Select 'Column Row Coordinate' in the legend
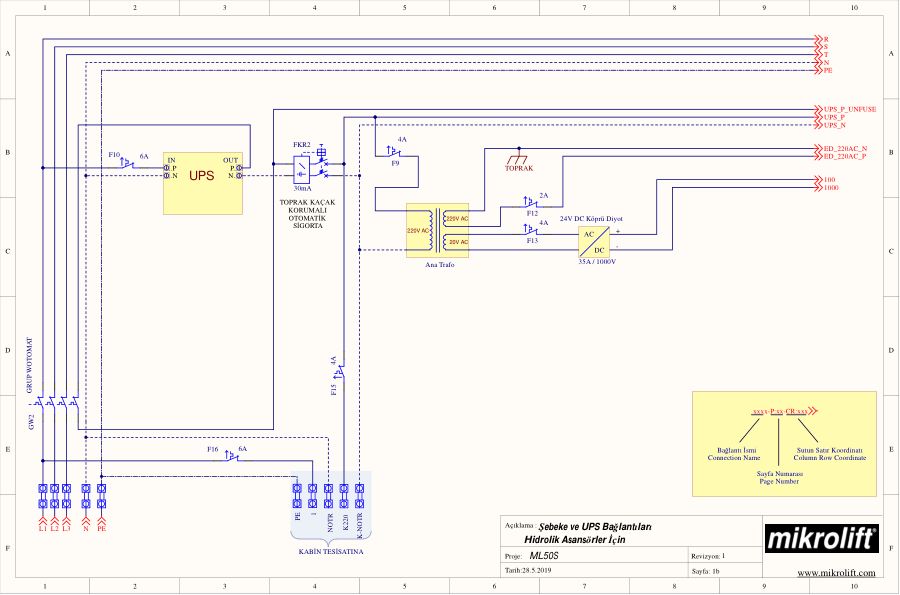The image size is (900, 595). click(x=830, y=458)
